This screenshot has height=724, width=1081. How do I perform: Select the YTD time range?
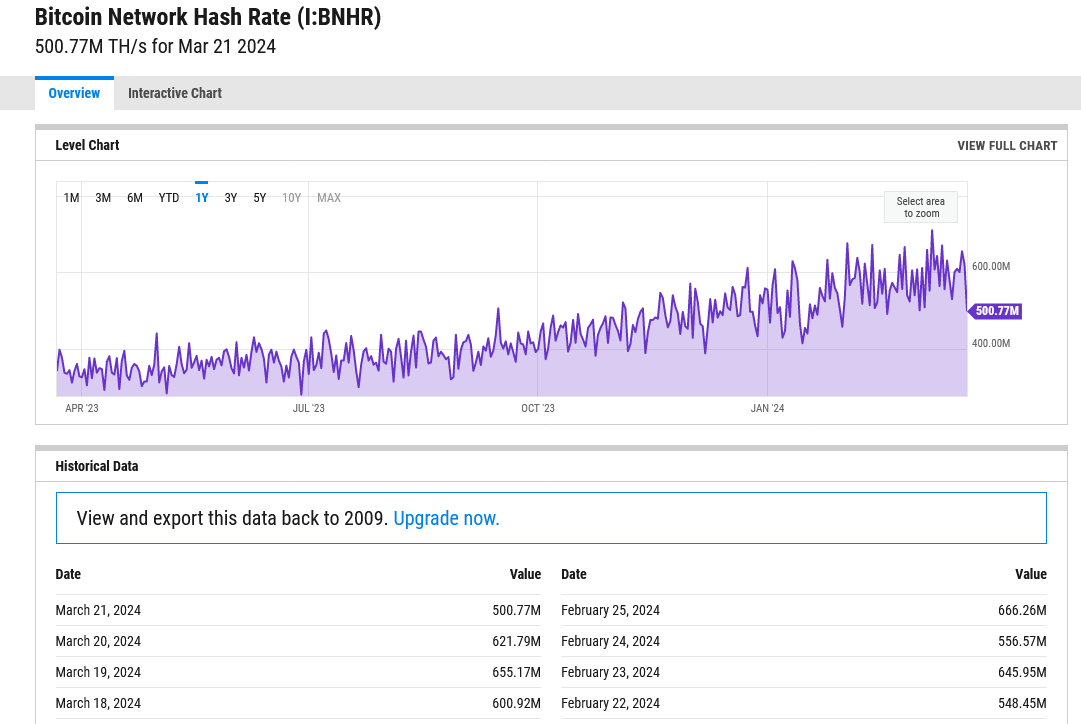pyautogui.click(x=169, y=198)
